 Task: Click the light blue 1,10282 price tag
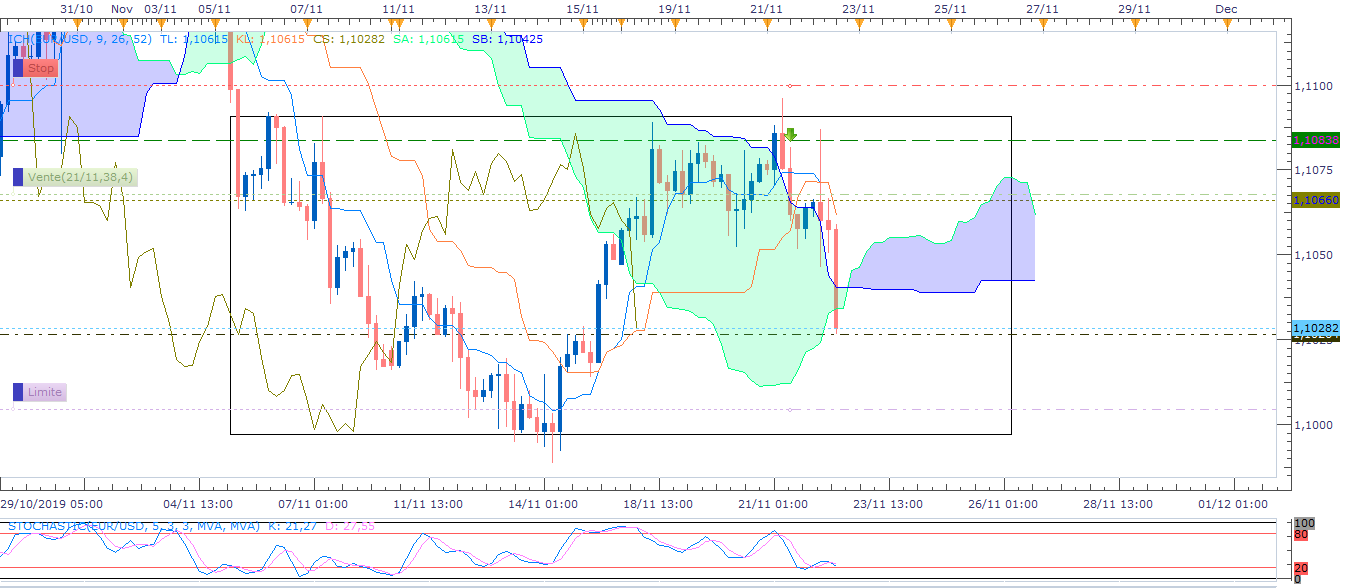(x=1316, y=328)
